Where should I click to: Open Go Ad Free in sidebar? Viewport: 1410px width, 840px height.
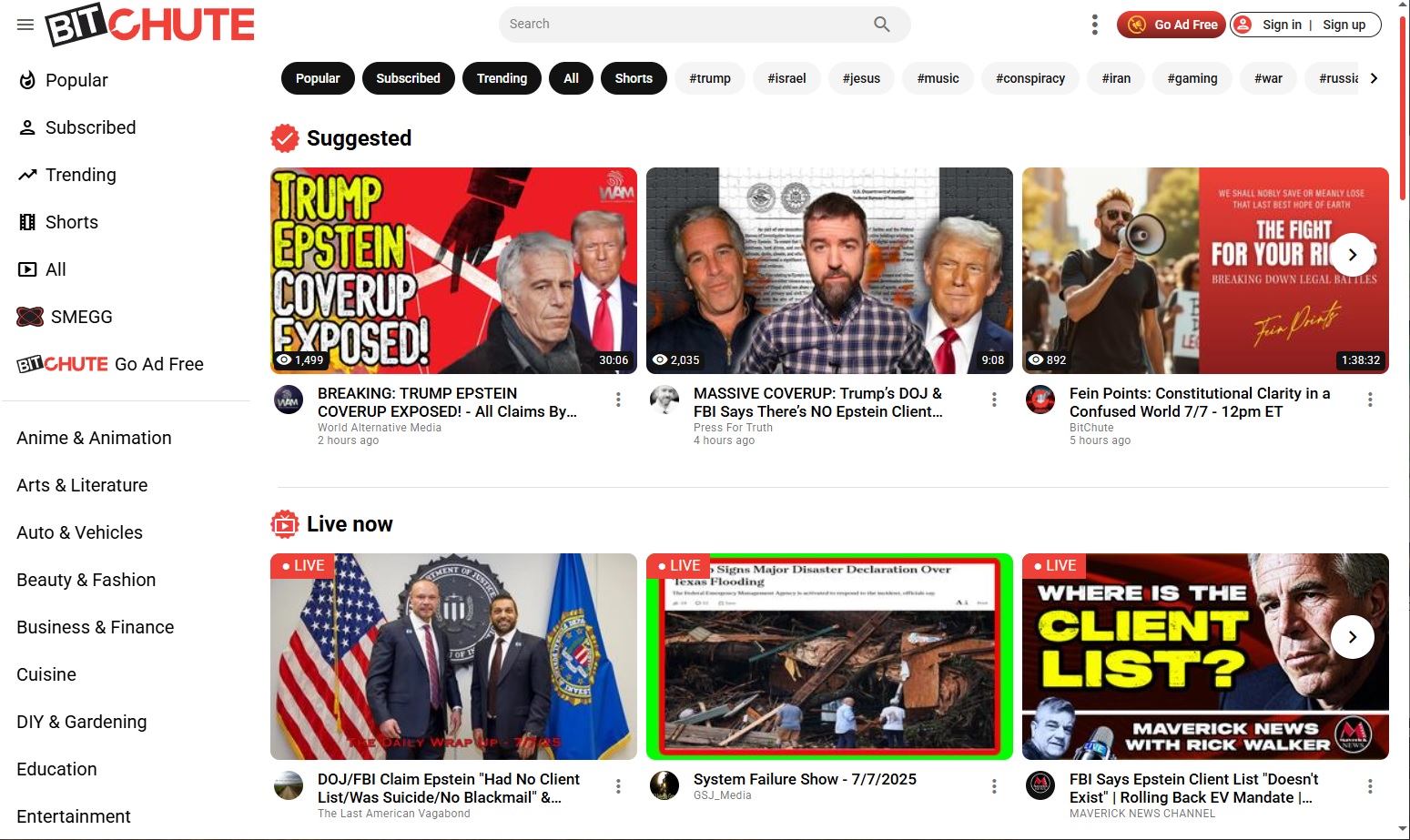110,364
